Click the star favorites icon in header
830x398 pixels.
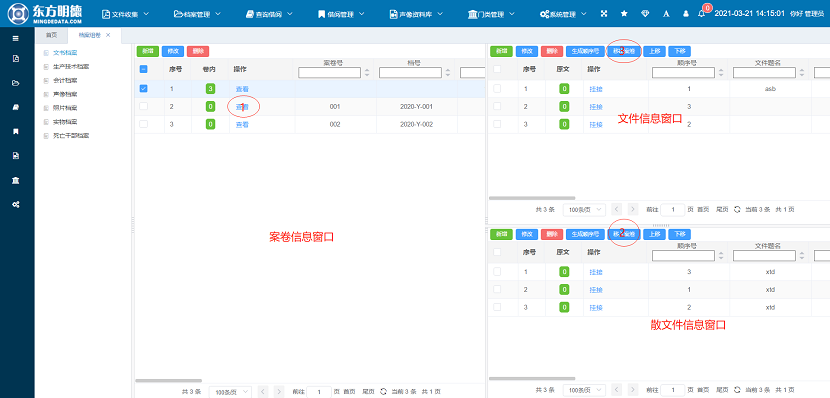(x=624, y=14)
